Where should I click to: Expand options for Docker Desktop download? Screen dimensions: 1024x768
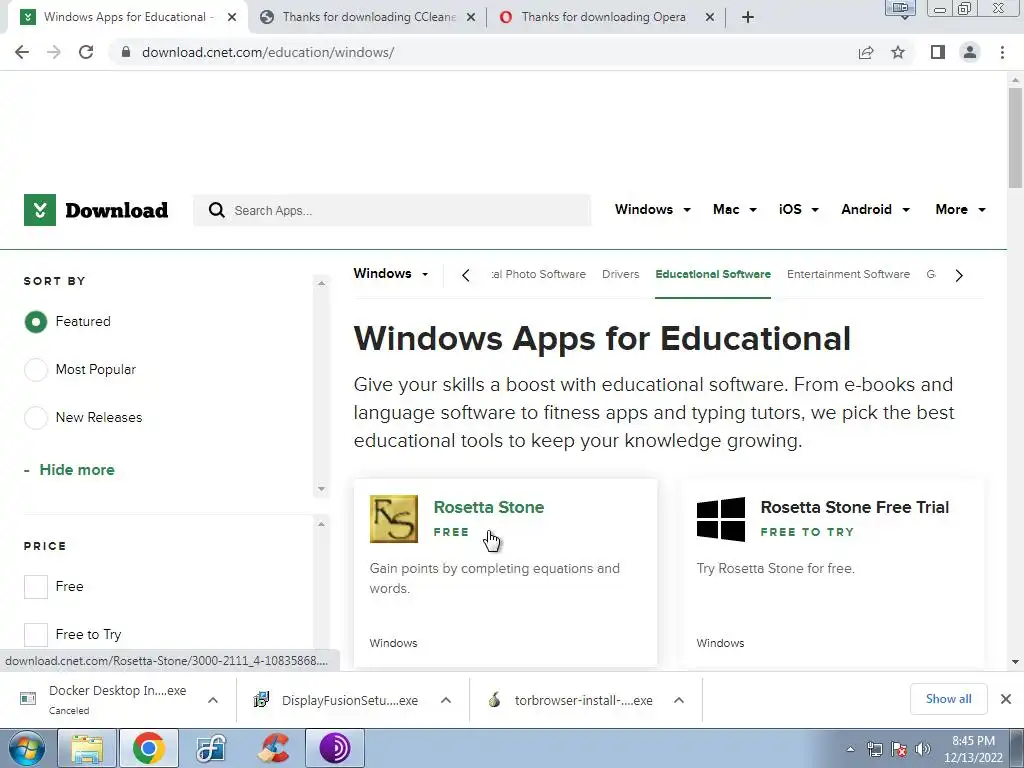tap(212, 700)
